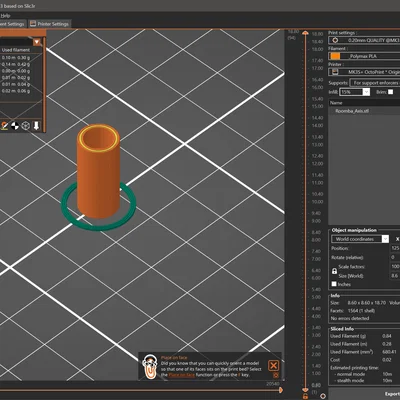Click the small icon below the hint close button
This screenshot has width=400, height=400.
coord(276,375)
